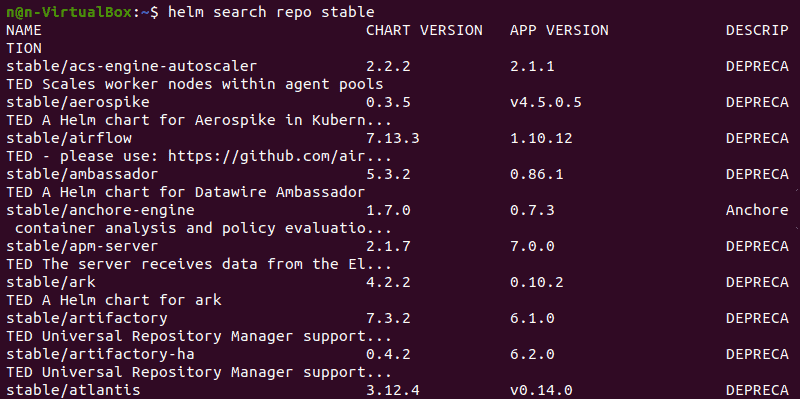Click the stable/apm-server chart name

[x=82, y=247]
